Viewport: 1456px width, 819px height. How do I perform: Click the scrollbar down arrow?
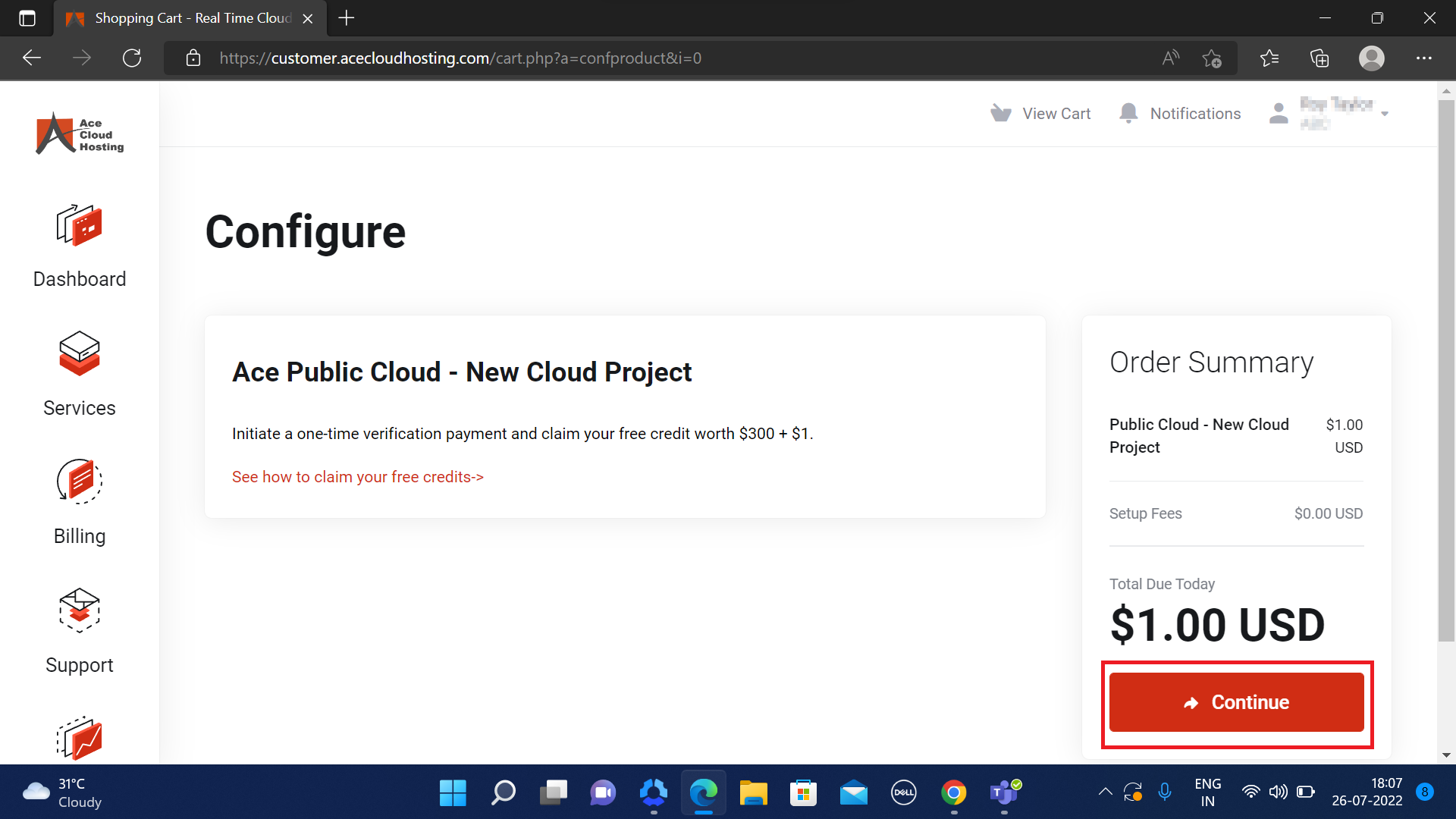click(1446, 755)
